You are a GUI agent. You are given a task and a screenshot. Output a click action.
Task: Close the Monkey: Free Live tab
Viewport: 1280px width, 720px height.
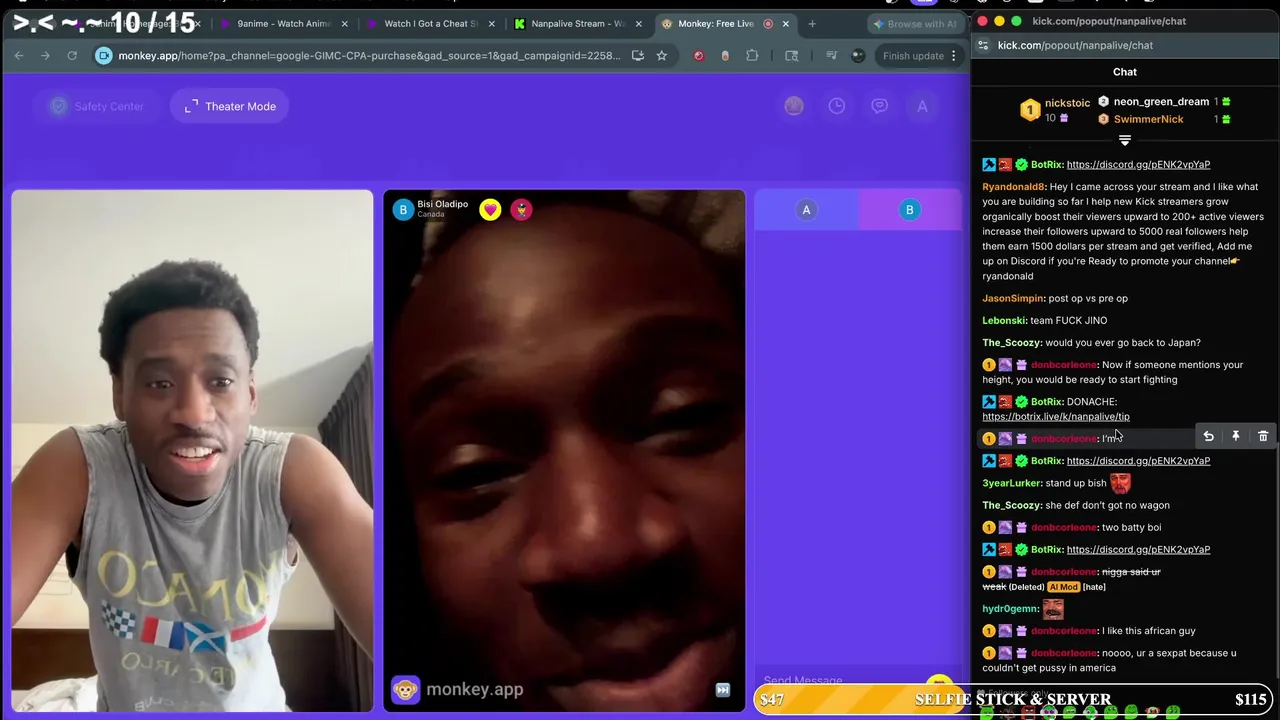(x=785, y=24)
